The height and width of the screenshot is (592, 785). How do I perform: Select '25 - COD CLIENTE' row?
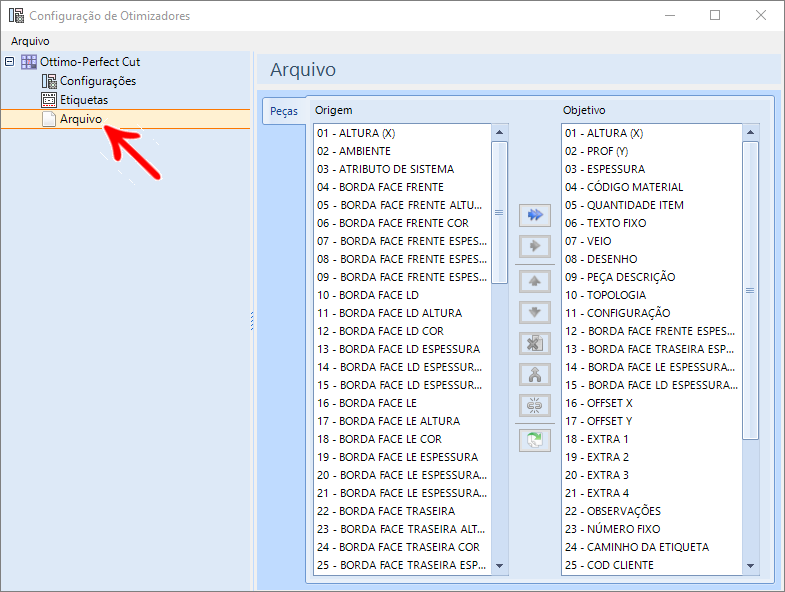[652, 566]
